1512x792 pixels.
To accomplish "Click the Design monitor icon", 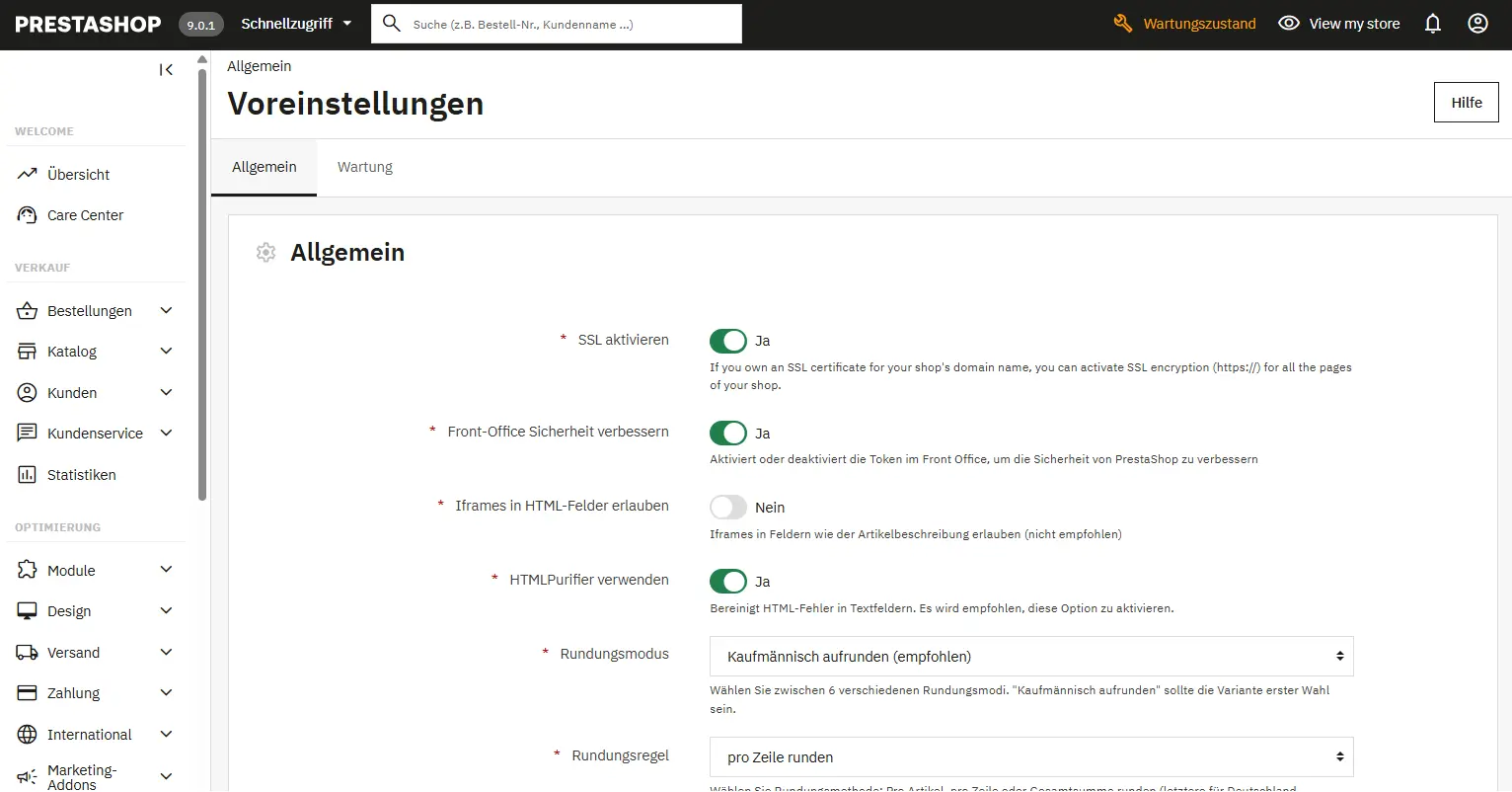I will pos(27,611).
